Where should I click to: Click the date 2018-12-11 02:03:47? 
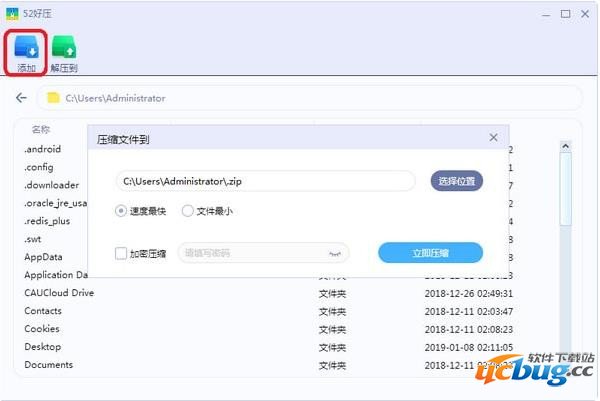(x=468, y=311)
